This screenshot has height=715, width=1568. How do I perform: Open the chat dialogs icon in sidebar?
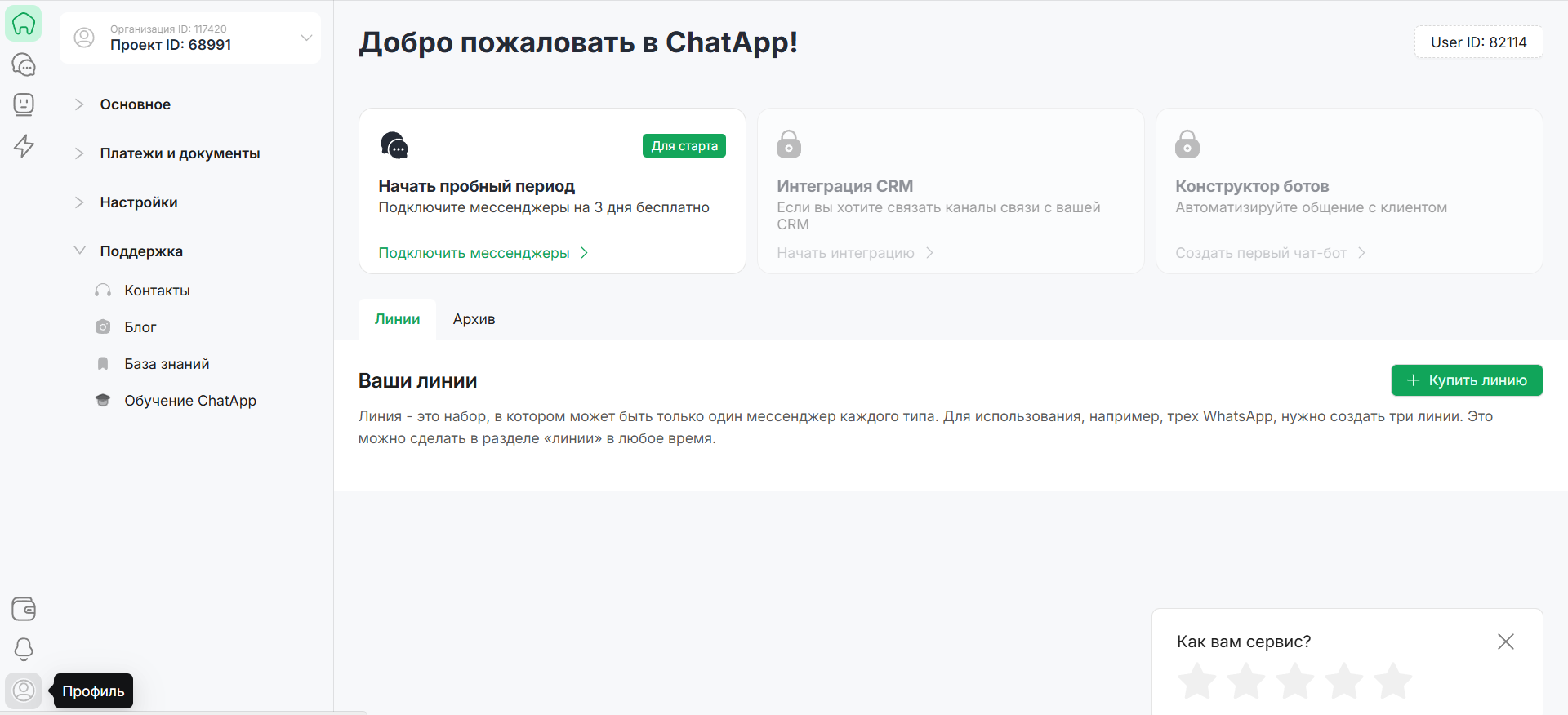pyautogui.click(x=24, y=64)
